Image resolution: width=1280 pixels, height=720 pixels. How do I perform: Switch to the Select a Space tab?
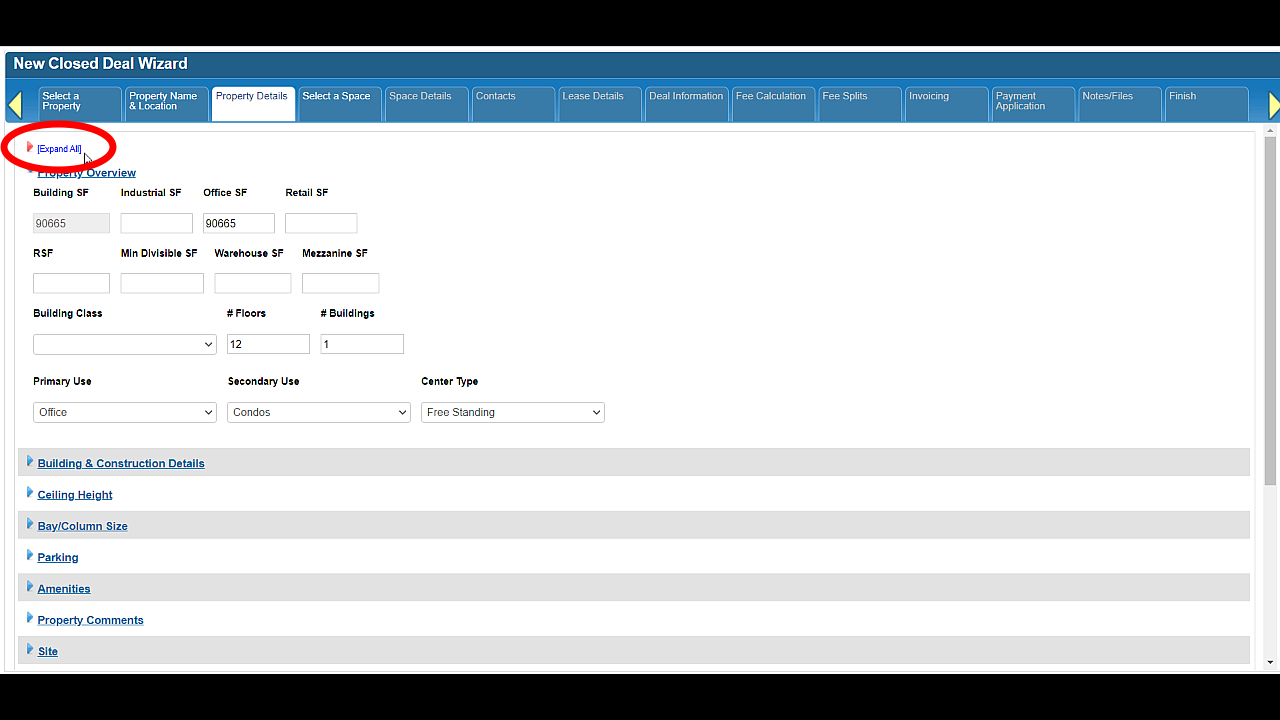click(337, 103)
